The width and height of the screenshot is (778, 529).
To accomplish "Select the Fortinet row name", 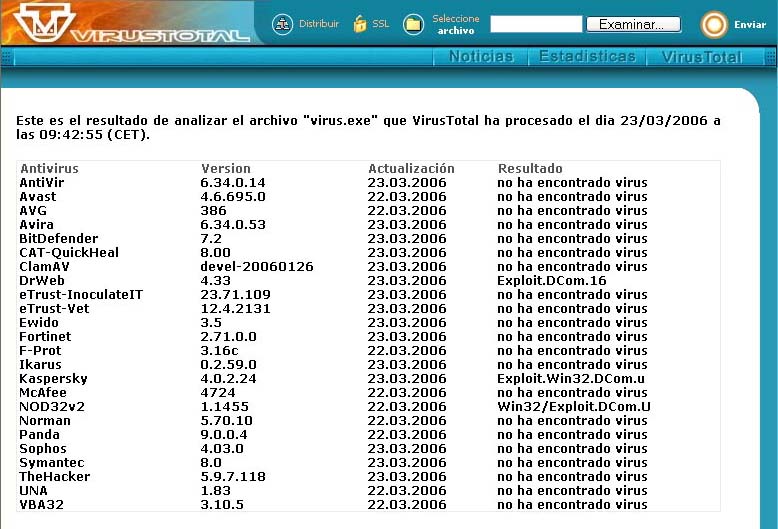I will [45, 336].
